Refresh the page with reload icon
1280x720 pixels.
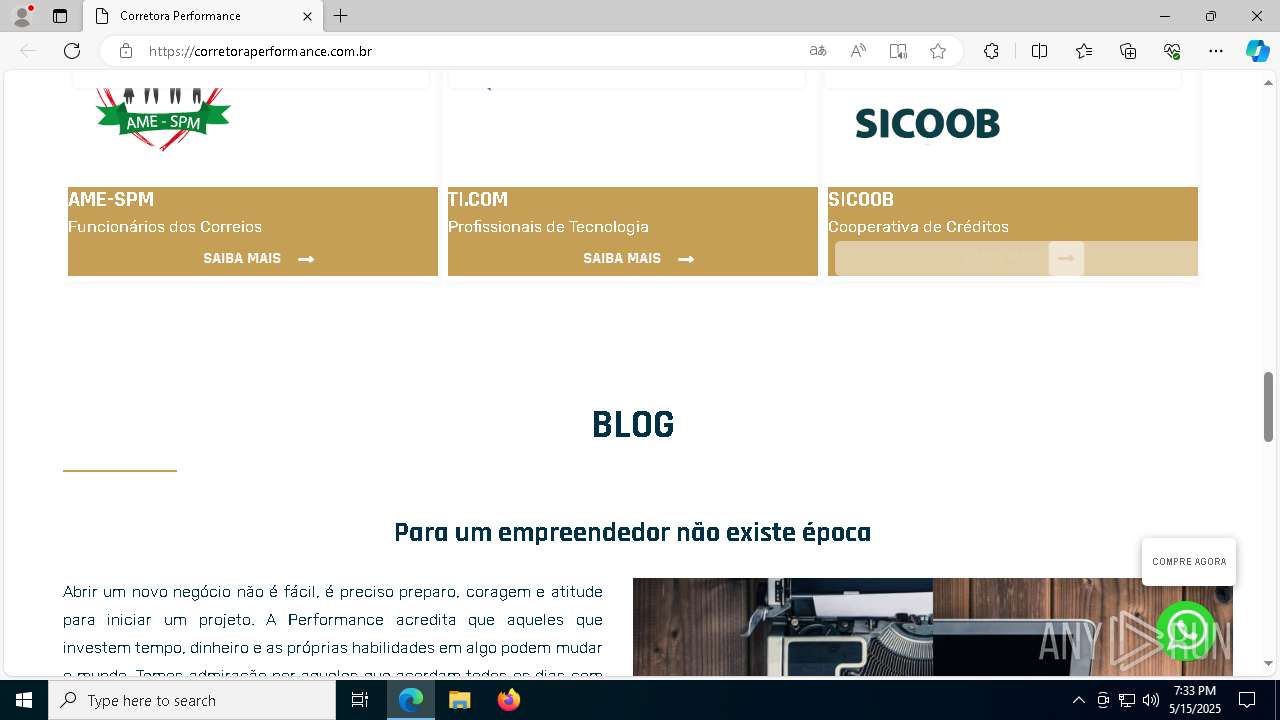(x=72, y=51)
